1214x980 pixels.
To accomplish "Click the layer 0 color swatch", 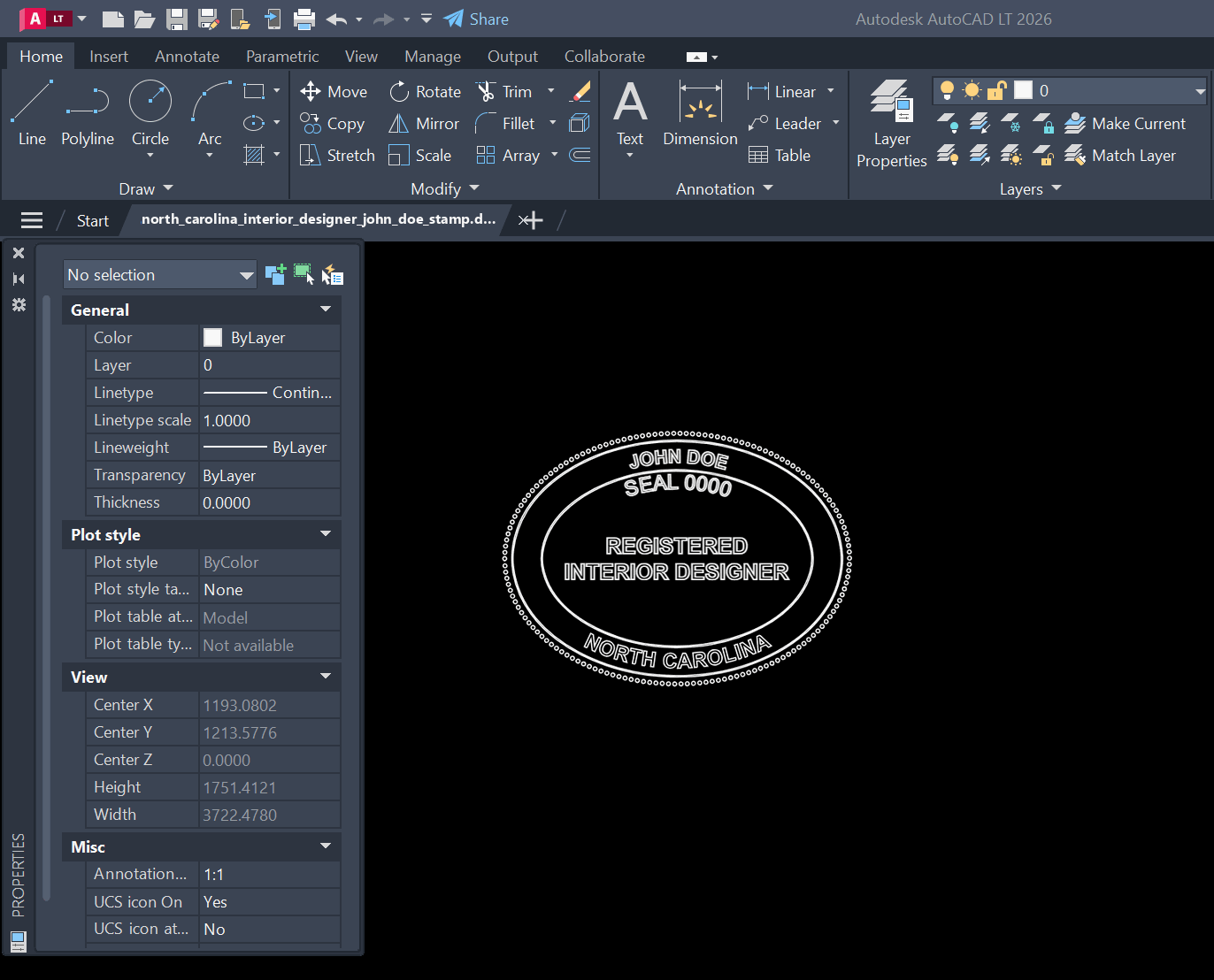I will pos(1023,90).
